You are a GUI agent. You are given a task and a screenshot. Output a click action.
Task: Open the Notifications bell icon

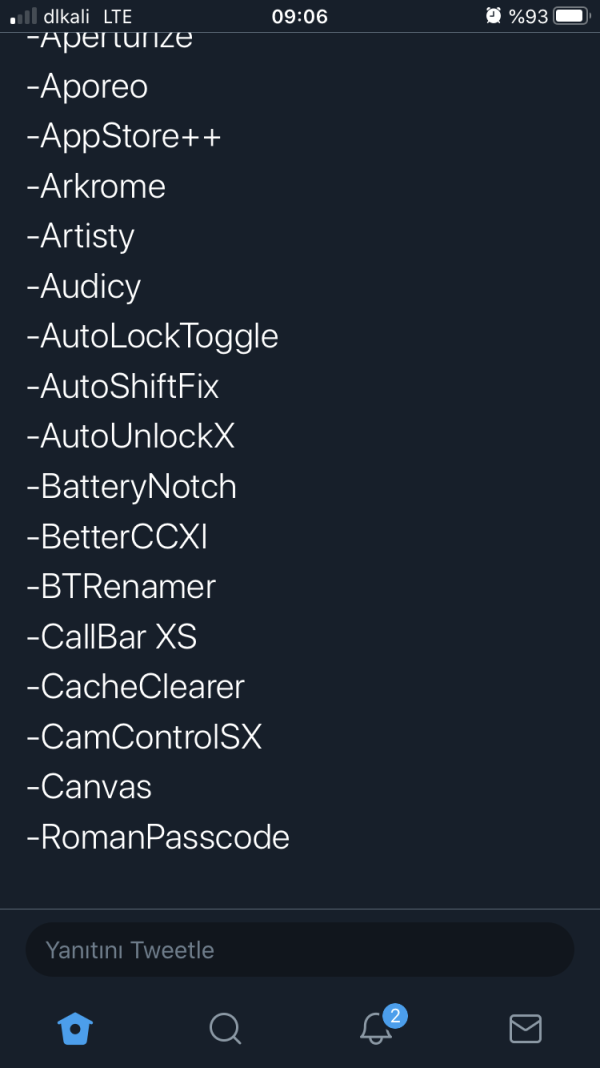click(x=376, y=1029)
